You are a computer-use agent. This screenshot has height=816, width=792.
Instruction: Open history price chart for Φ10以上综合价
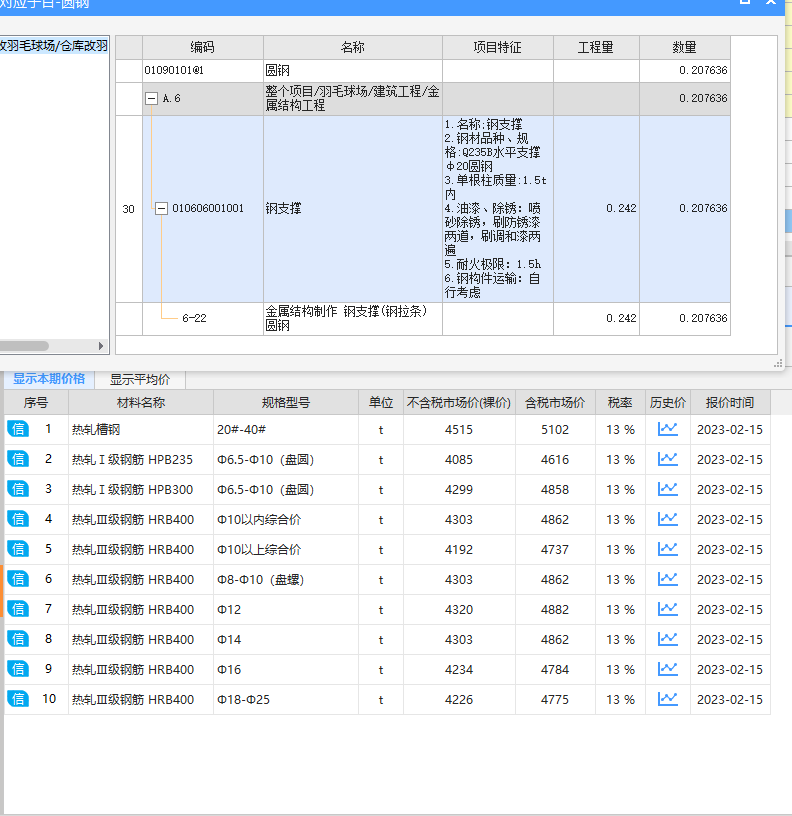(x=668, y=550)
